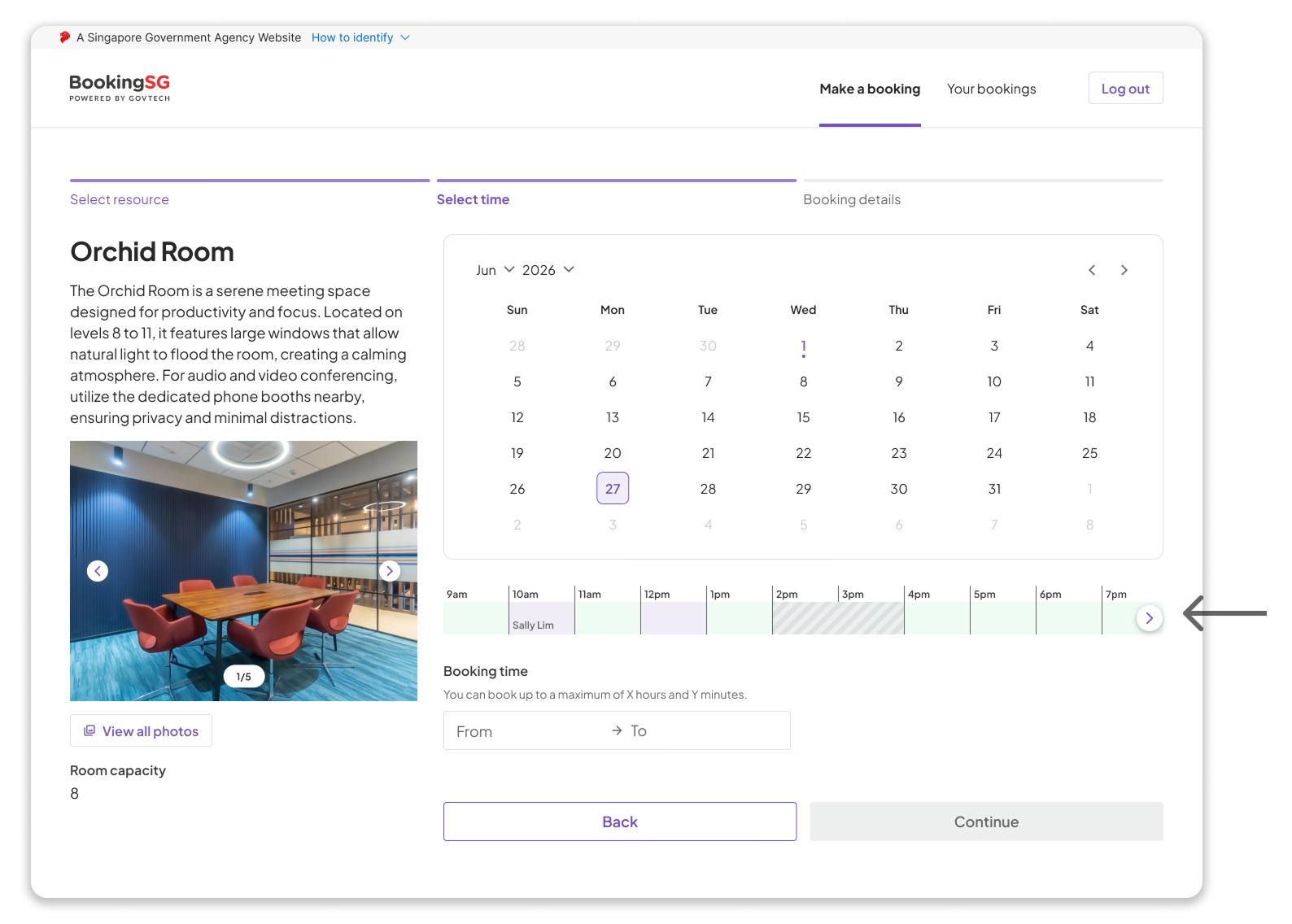This screenshot has height=924, width=1292.
Task: Open the Jun month dropdown
Action: coord(495,270)
